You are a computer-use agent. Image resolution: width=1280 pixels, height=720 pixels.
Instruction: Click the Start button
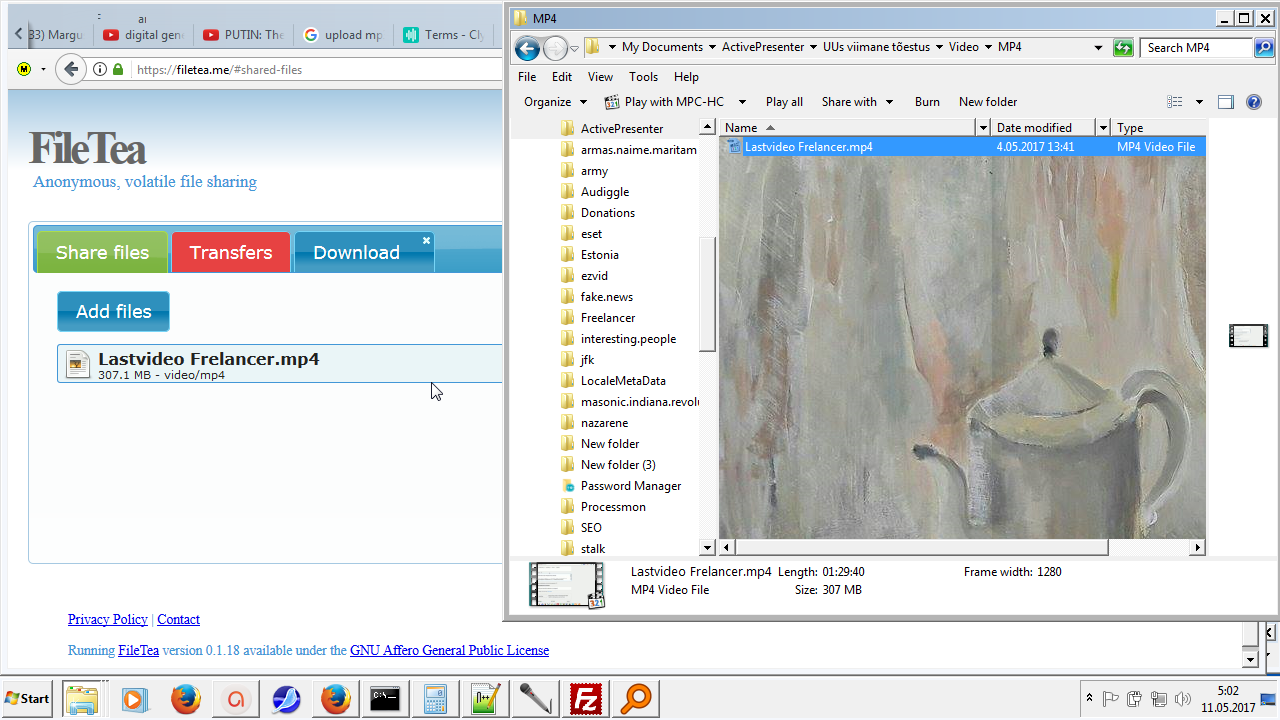[x=27, y=698]
